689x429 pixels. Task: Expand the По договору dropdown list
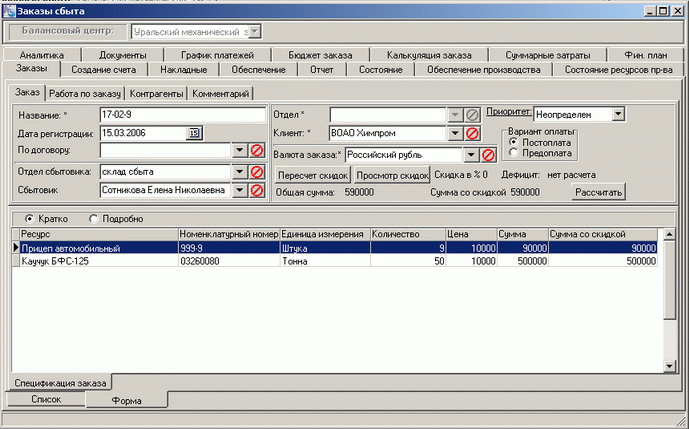click(x=239, y=151)
